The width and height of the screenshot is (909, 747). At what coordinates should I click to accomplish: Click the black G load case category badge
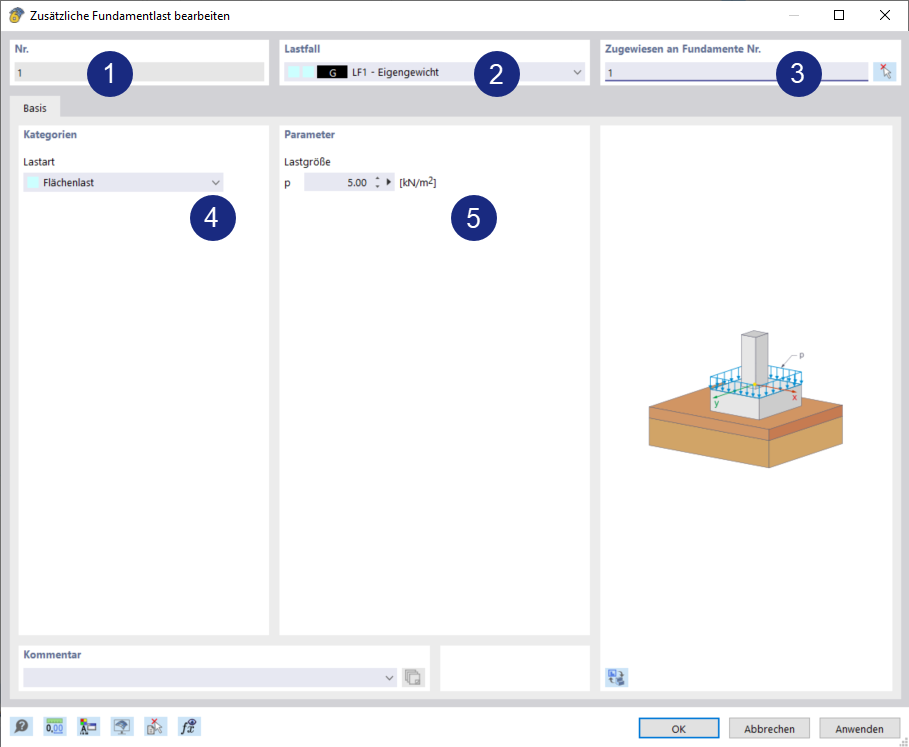click(332, 72)
